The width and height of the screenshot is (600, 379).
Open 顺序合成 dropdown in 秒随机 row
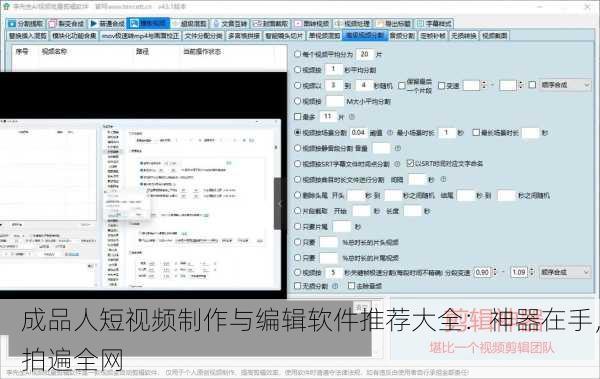565,85
